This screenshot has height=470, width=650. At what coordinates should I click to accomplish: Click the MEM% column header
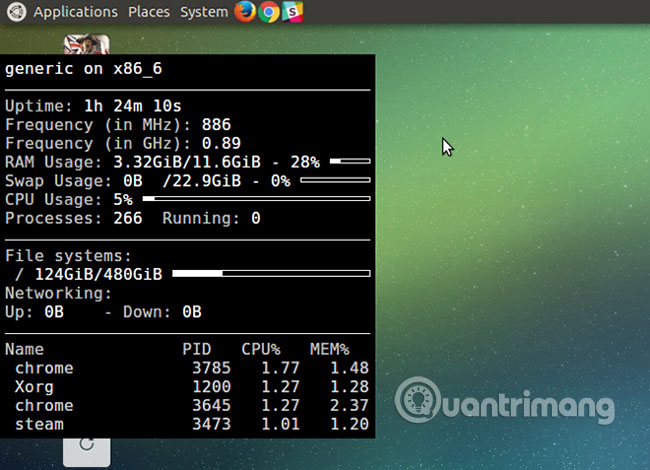pos(330,349)
